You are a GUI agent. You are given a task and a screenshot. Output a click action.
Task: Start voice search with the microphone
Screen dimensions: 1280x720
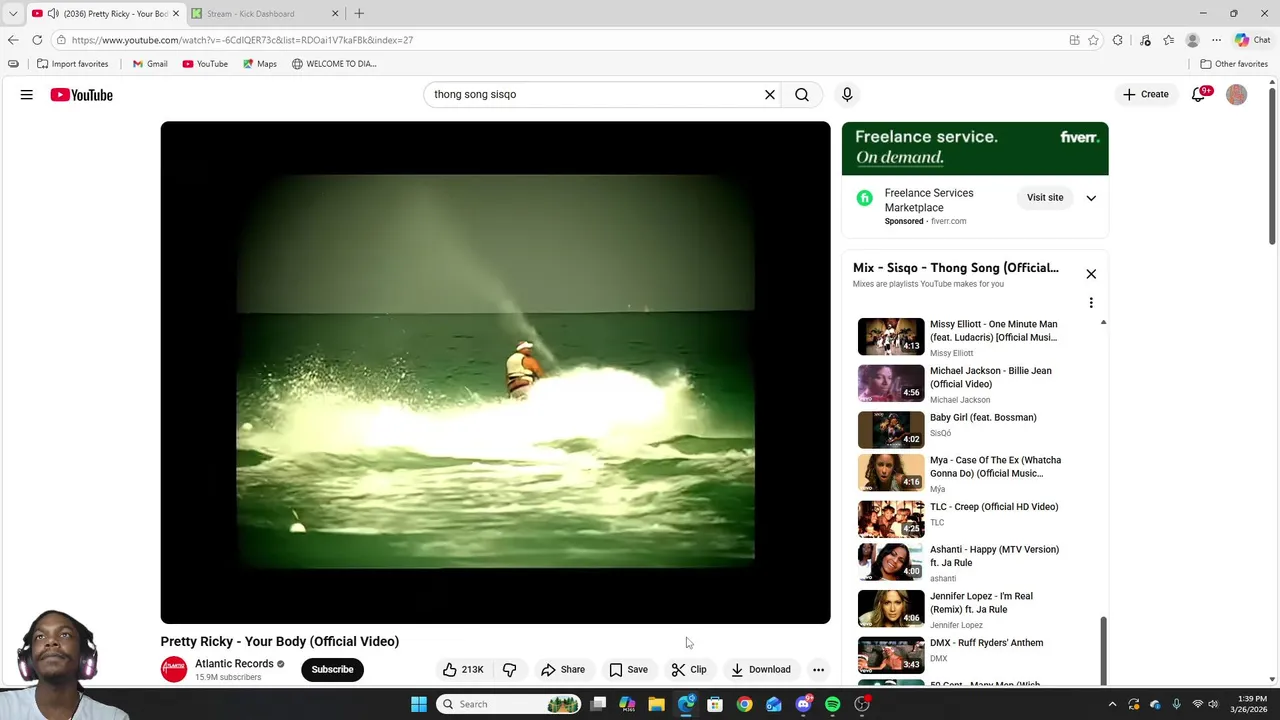pos(847,95)
